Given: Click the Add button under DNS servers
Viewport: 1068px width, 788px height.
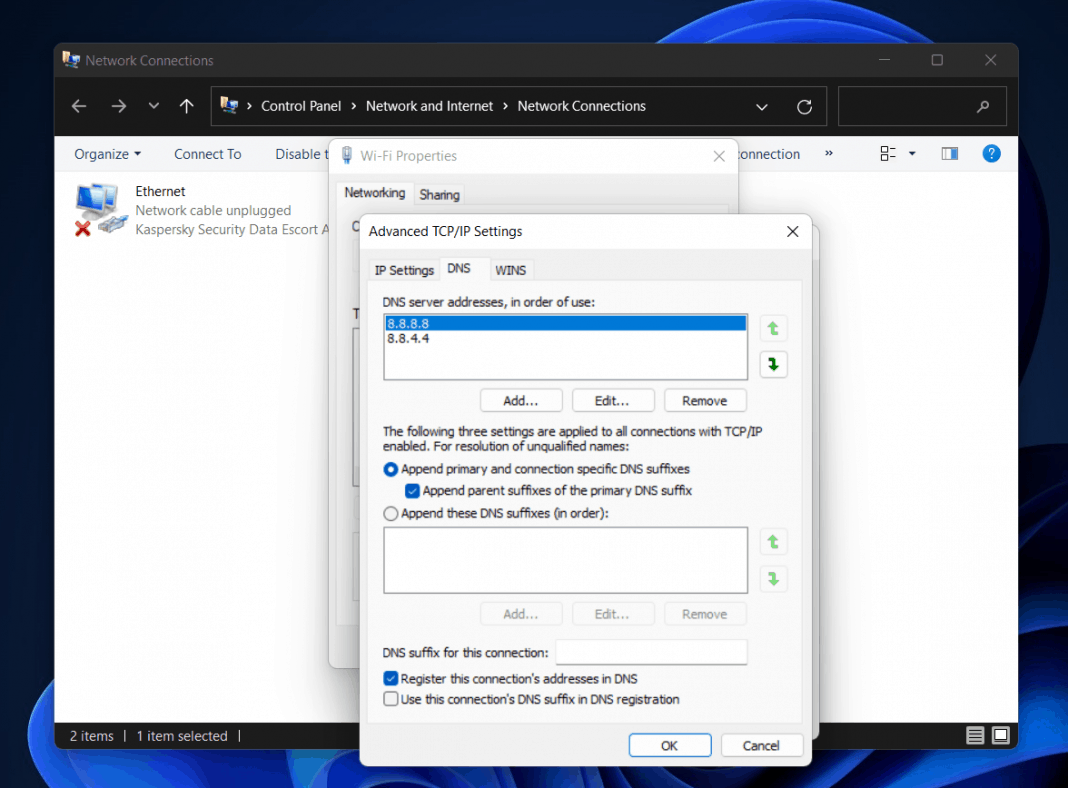Looking at the screenshot, I should 521,400.
